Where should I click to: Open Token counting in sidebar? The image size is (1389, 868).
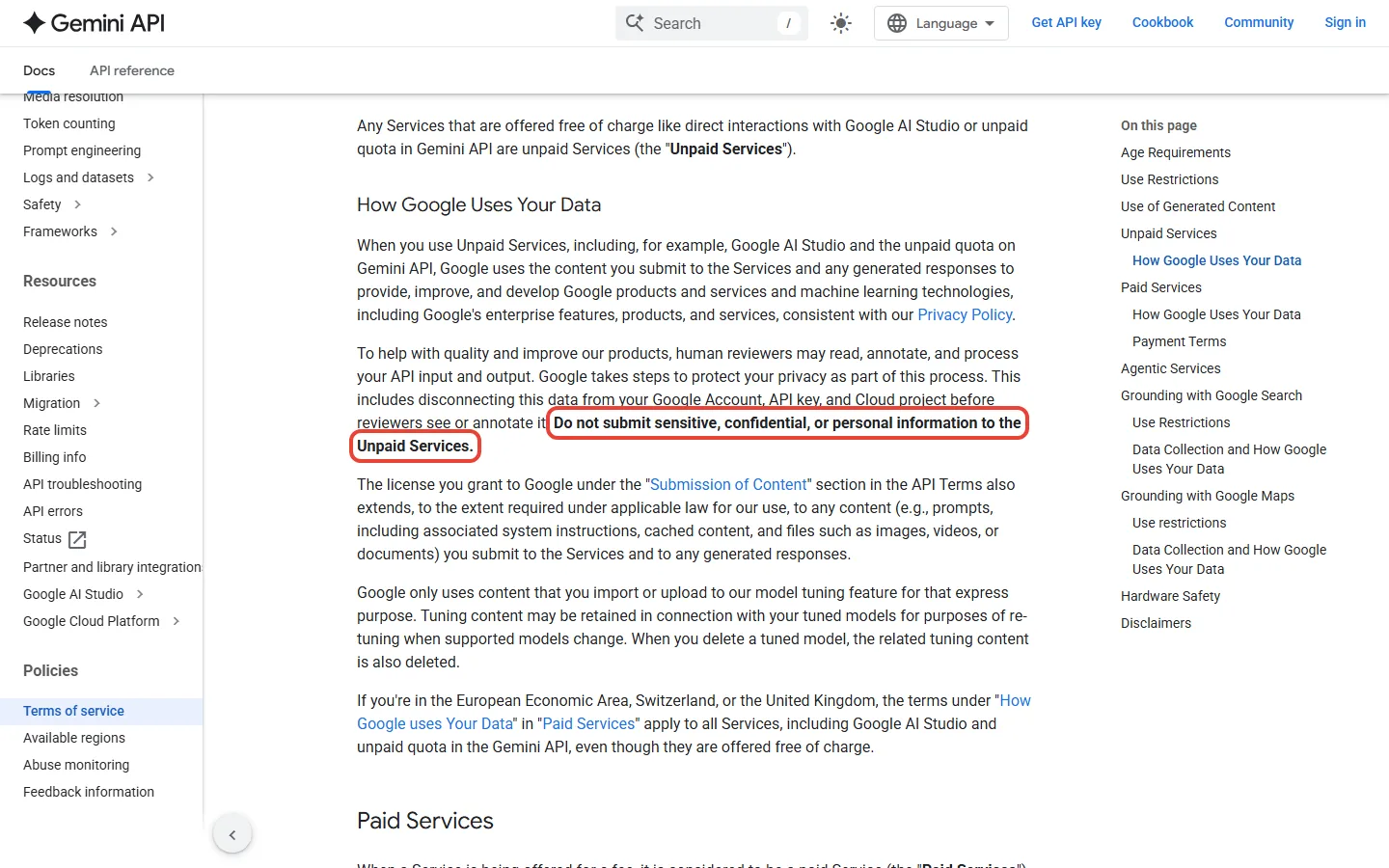pyautogui.click(x=69, y=123)
